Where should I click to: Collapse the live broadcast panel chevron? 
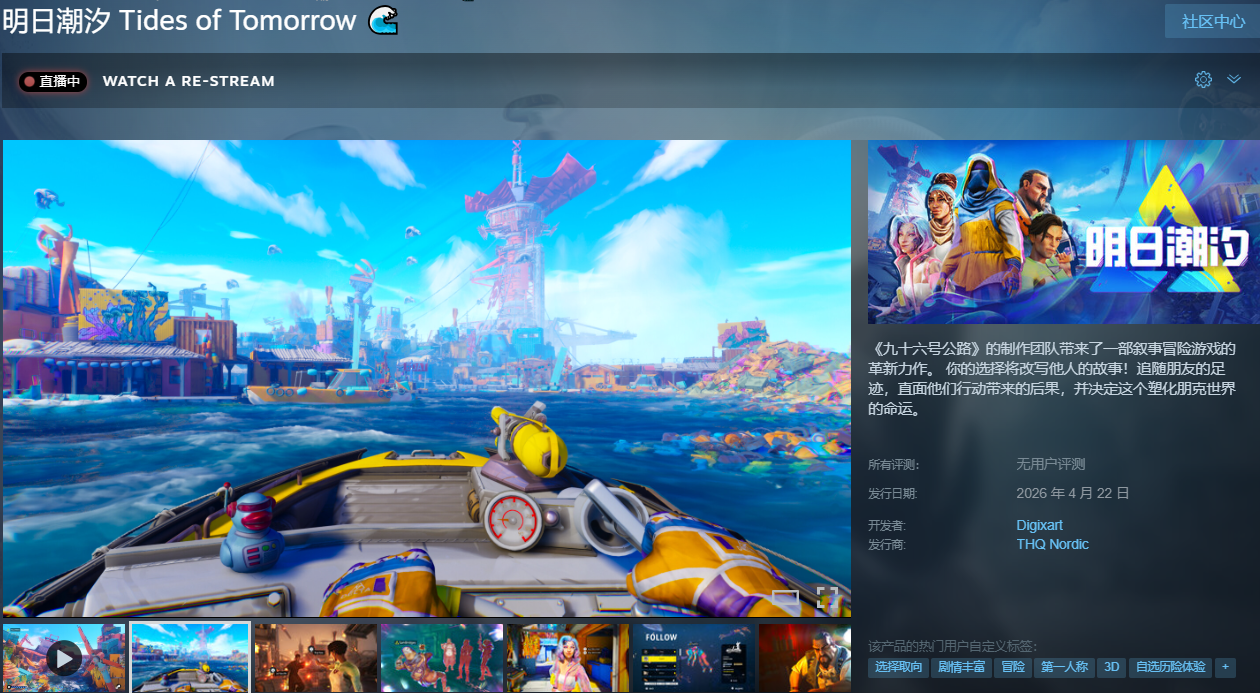(1234, 80)
